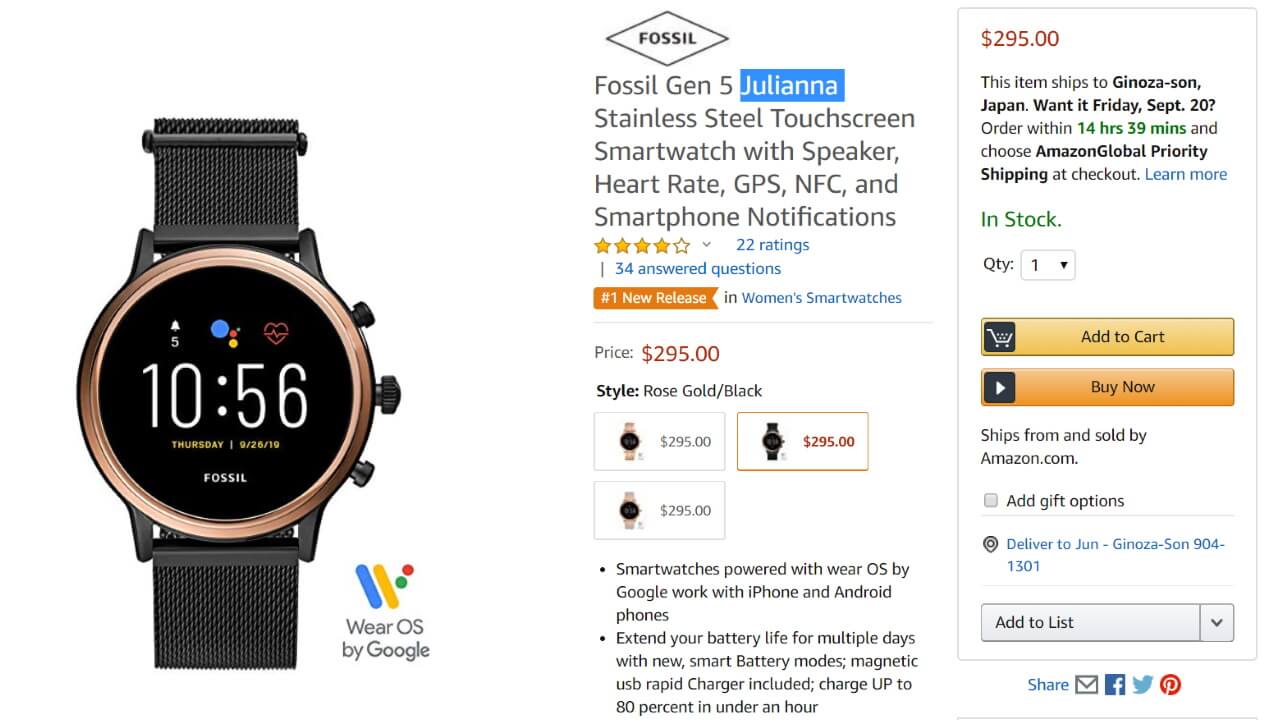Open the Qty quantity dropdown

point(1047,266)
